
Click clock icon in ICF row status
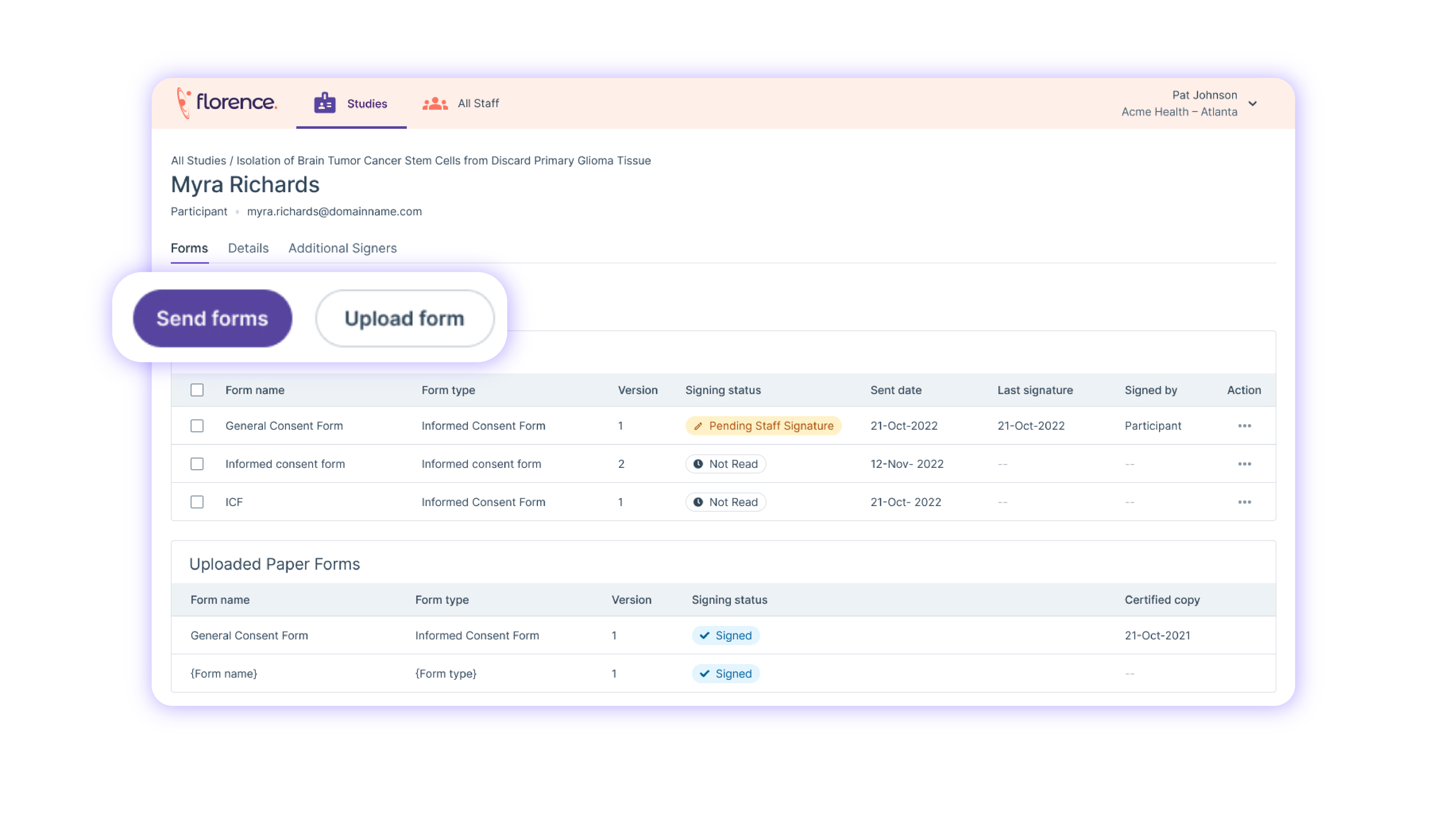[698, 502]
